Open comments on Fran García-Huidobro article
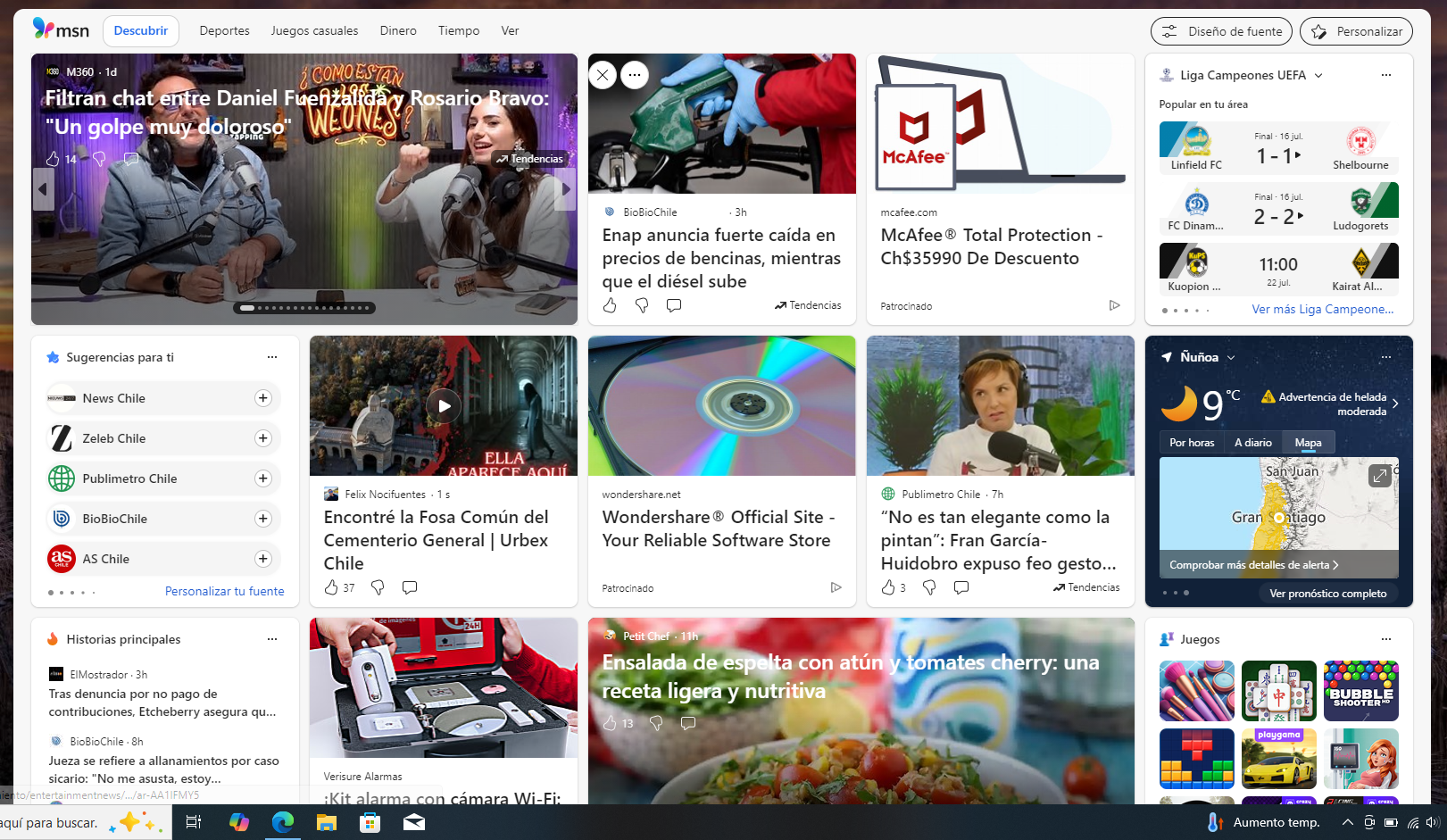Viewport: 1447px width, 840px height. point(961,587)
